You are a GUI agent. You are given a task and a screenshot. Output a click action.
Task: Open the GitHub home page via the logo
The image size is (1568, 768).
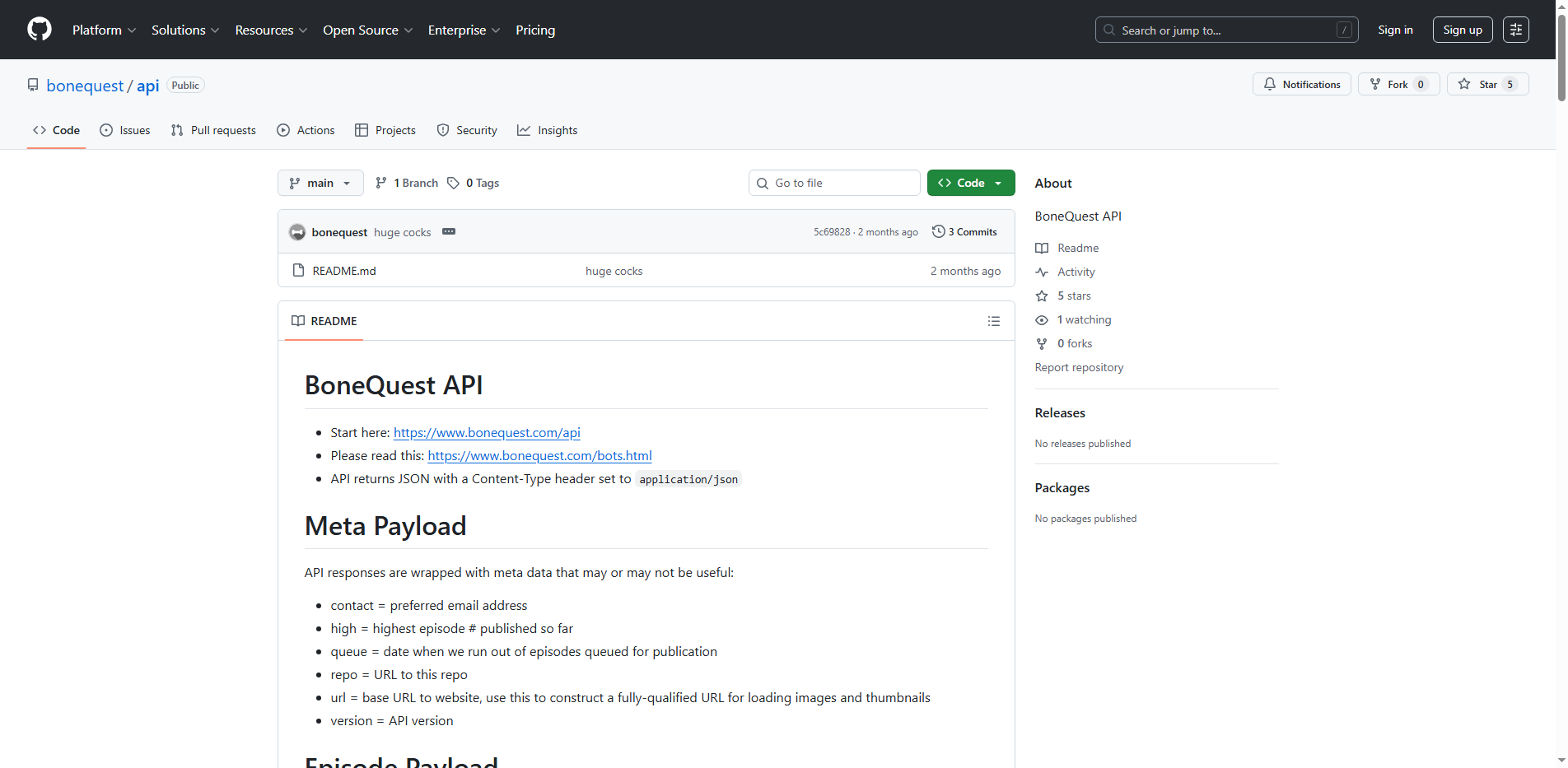tap(39, 30)
